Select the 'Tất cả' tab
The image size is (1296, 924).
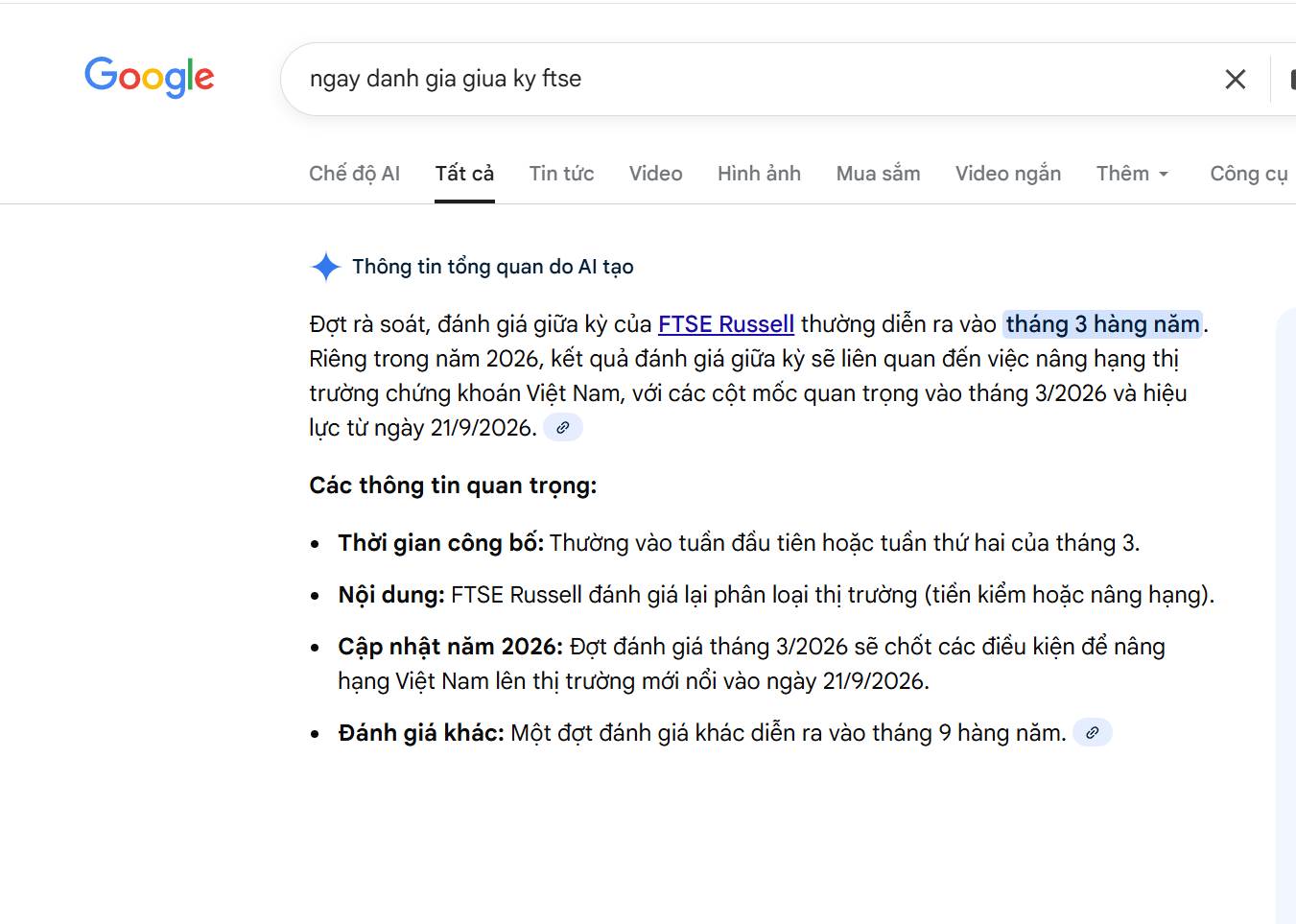click(464, 174)
